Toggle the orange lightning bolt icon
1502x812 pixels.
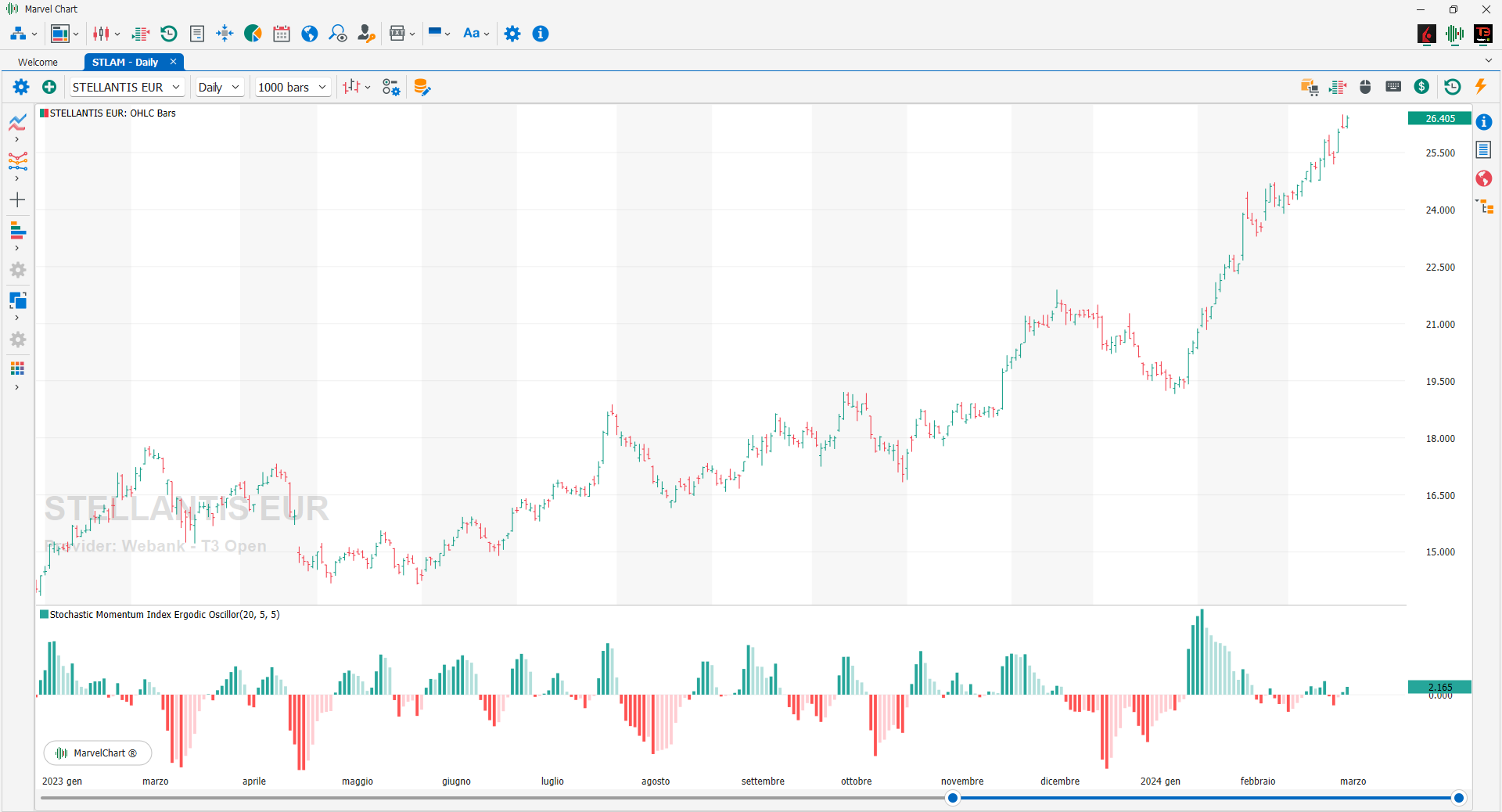click(1480, 86)
